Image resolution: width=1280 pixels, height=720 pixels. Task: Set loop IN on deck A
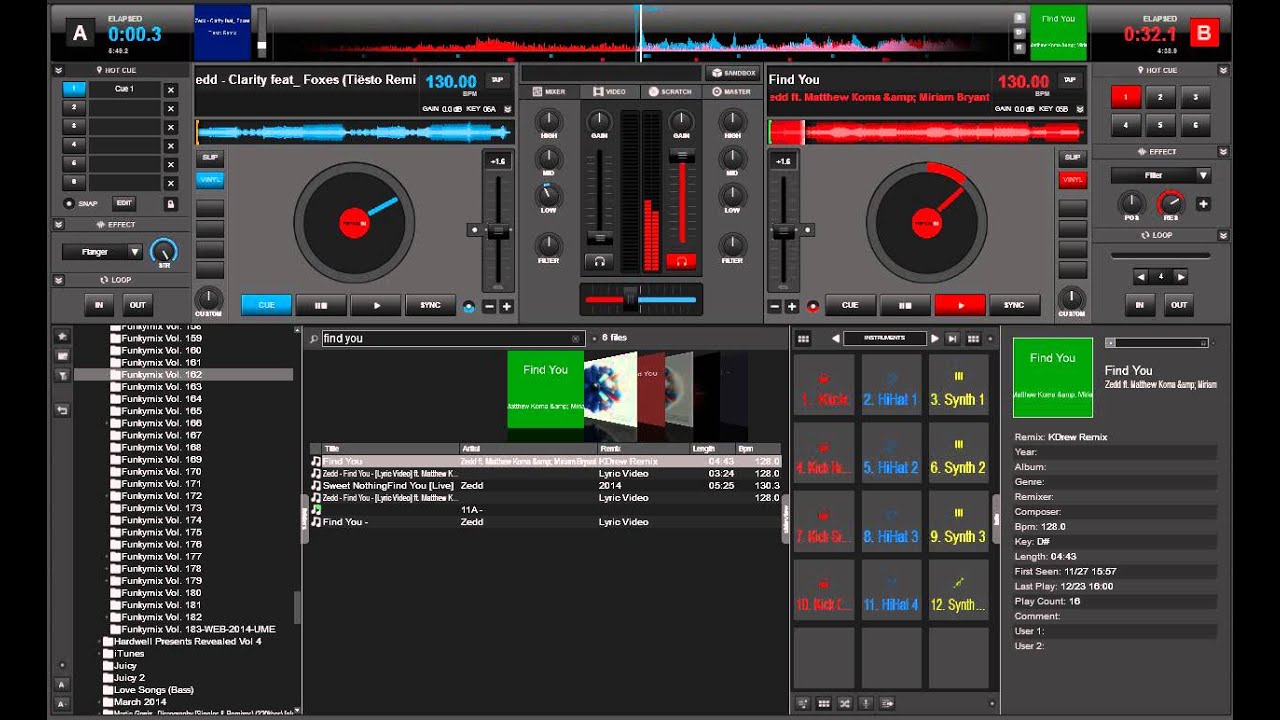point(98,305)
